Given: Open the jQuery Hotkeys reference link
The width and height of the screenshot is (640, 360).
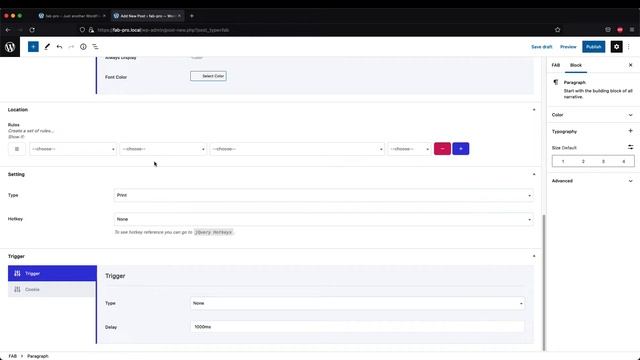Looking at the screenshot, I should pyautogui.click(x=213, y=232).
